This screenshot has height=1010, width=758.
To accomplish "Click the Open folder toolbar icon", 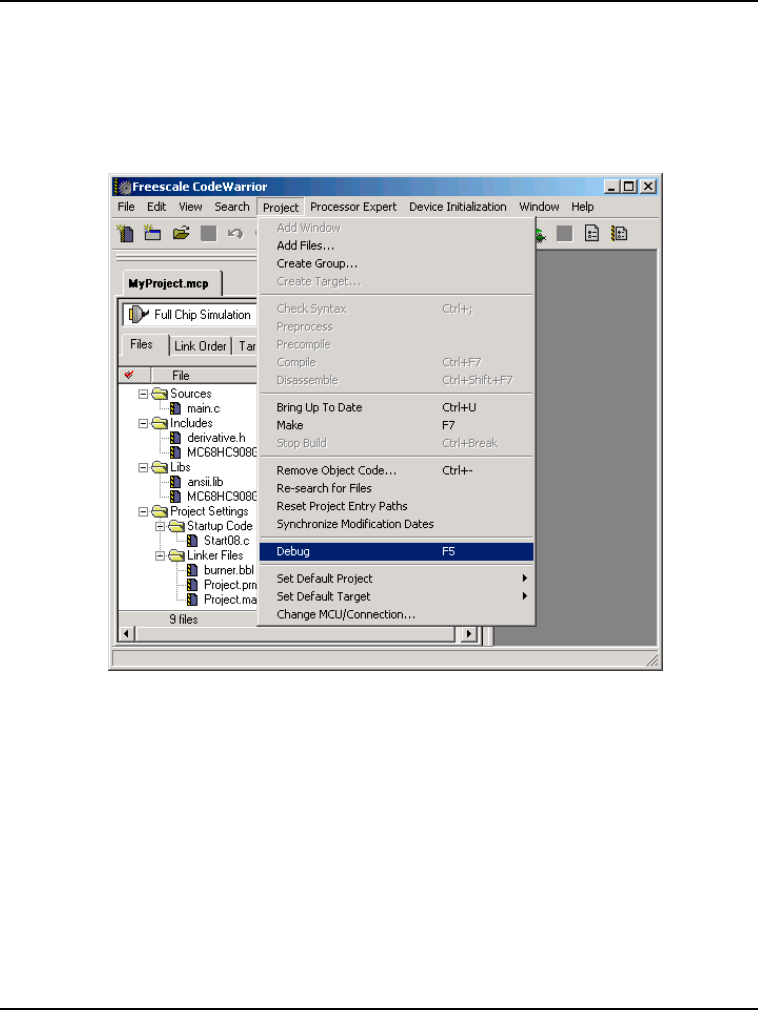I will pyautogui.click(x=181, y=233).
